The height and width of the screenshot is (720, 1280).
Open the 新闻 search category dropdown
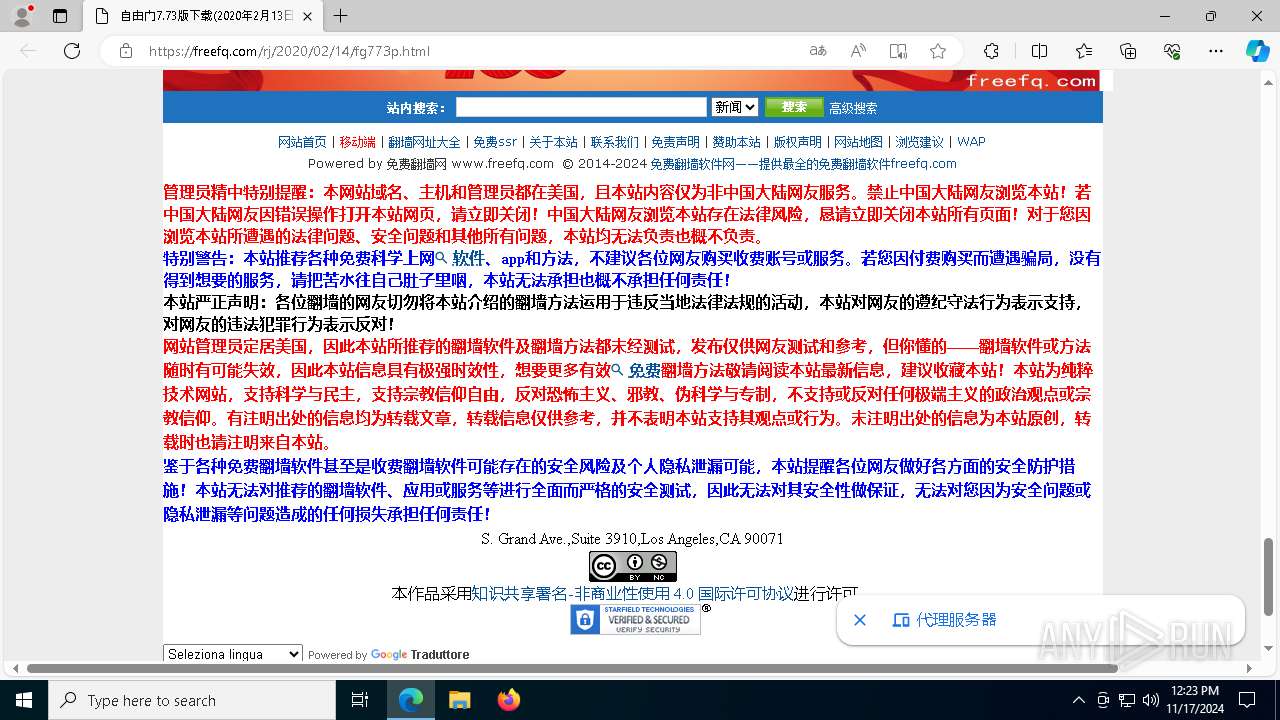pos(734,107)
